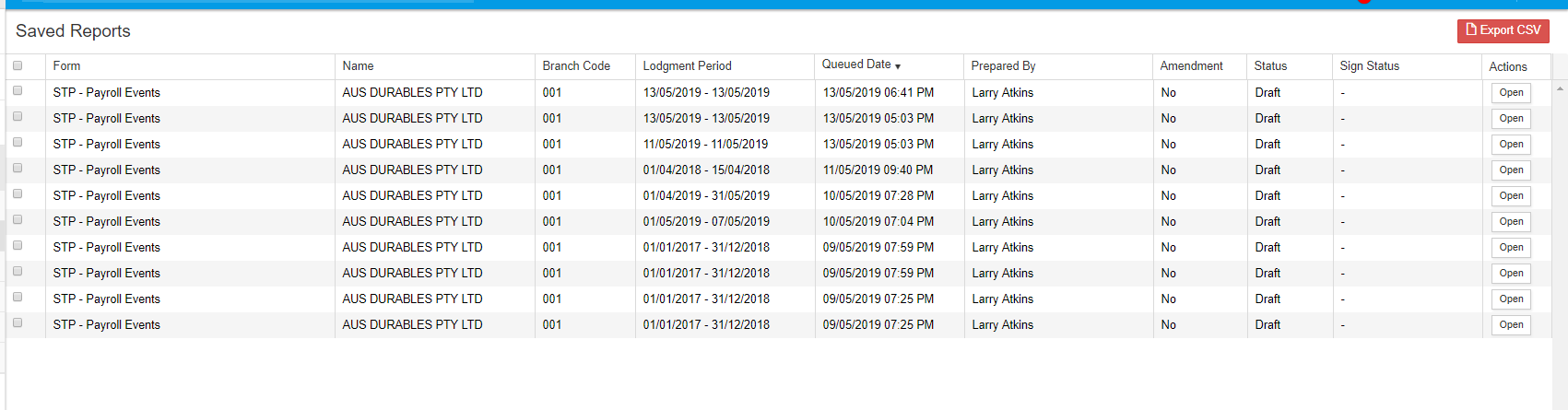Click the sort arrow beside Queued Date
The width and height of the screenshot is (1568, 410).
pyautogui.click(x=898, y=66)
